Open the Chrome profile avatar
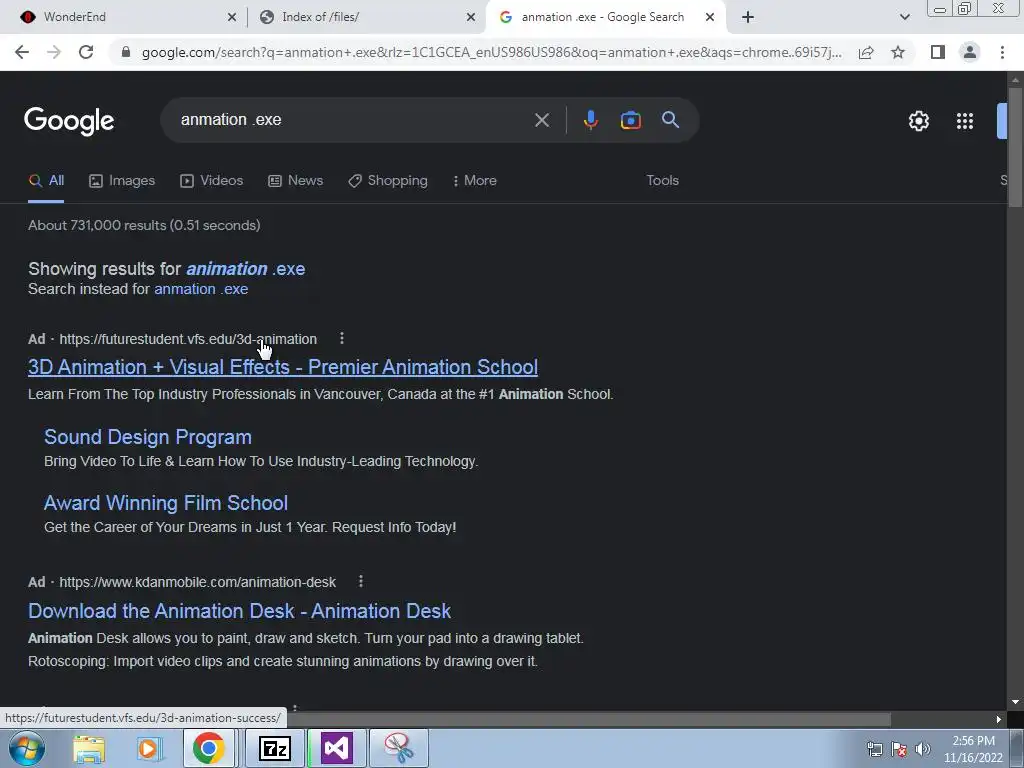Image resolution: width=1024 pixels, height=768 pixels. pyautogui.click(x=970, y=52)
